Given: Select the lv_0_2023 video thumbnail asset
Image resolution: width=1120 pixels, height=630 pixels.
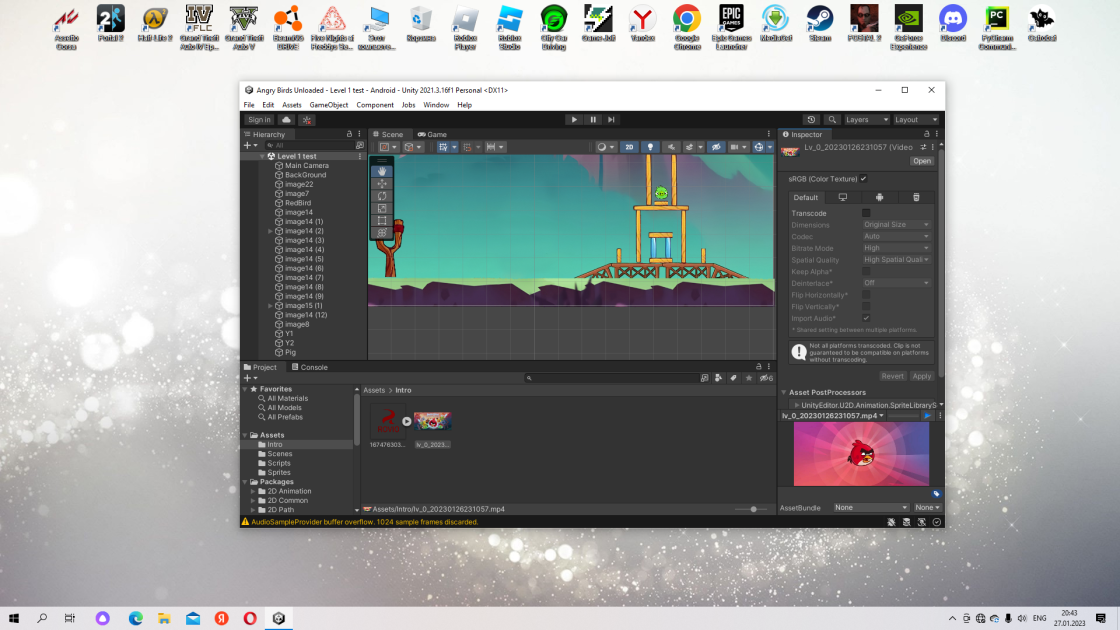Looking at the screenshot, I should coord(432,421).
